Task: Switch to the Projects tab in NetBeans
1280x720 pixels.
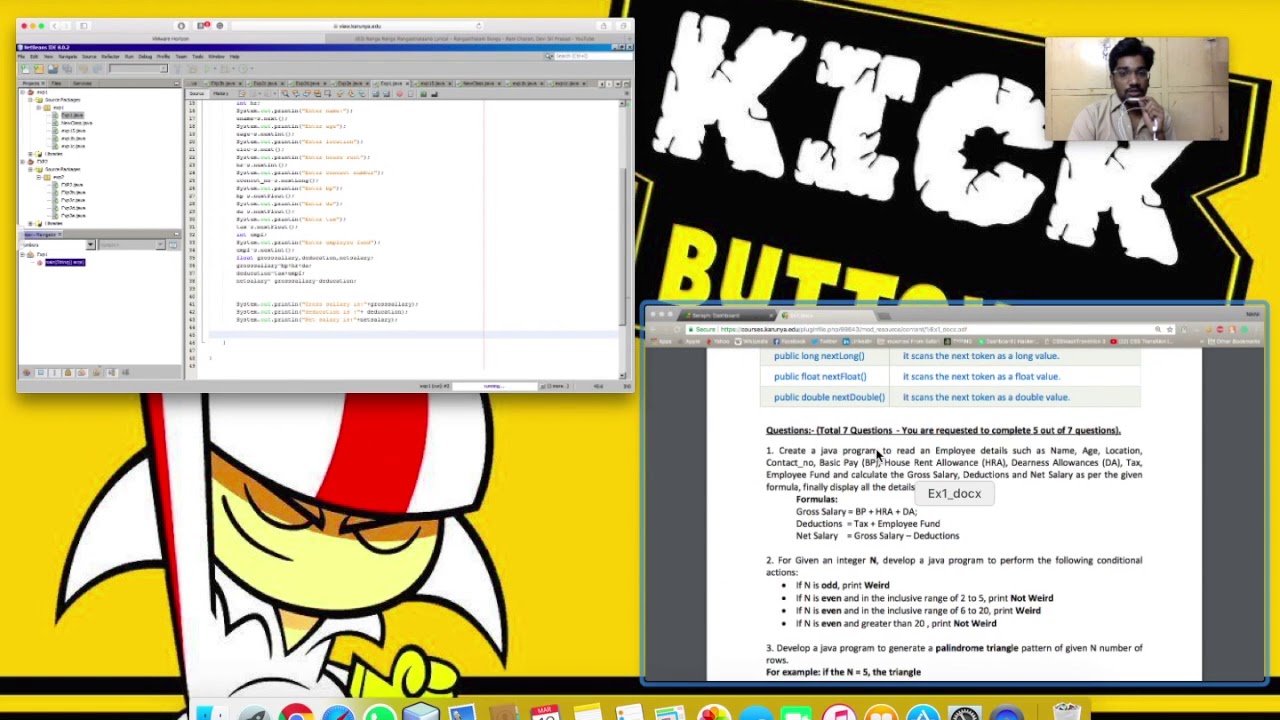Action: [x=31, y=84]
